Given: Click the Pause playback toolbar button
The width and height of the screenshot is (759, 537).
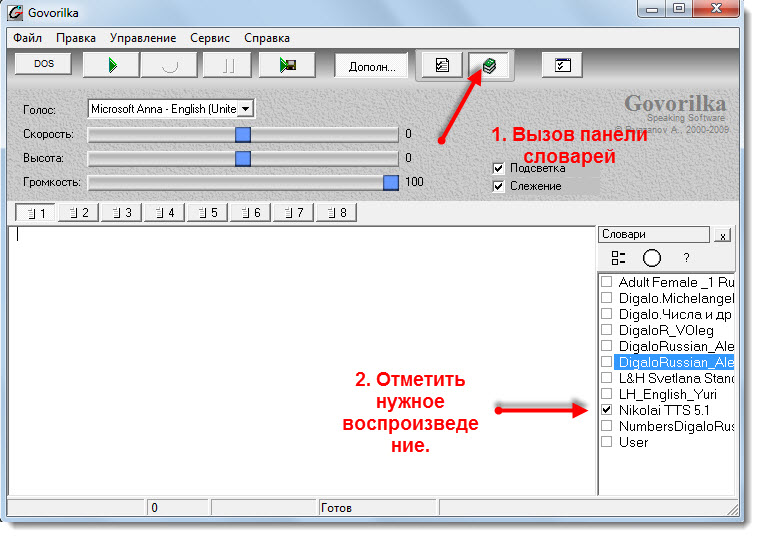Looking at the screenshot, I should 227,65.
